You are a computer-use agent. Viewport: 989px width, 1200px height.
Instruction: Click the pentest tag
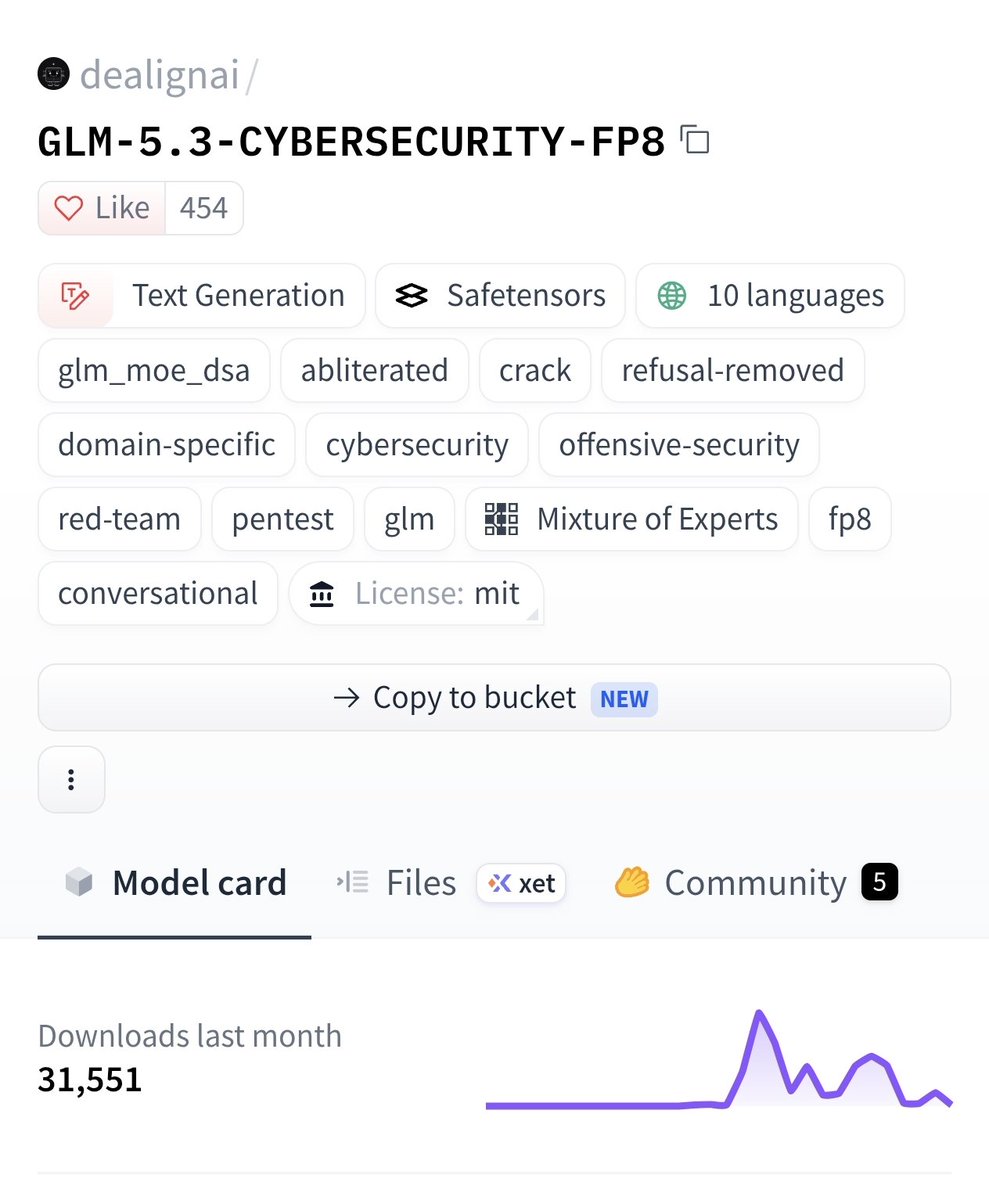tap(283, 519)
